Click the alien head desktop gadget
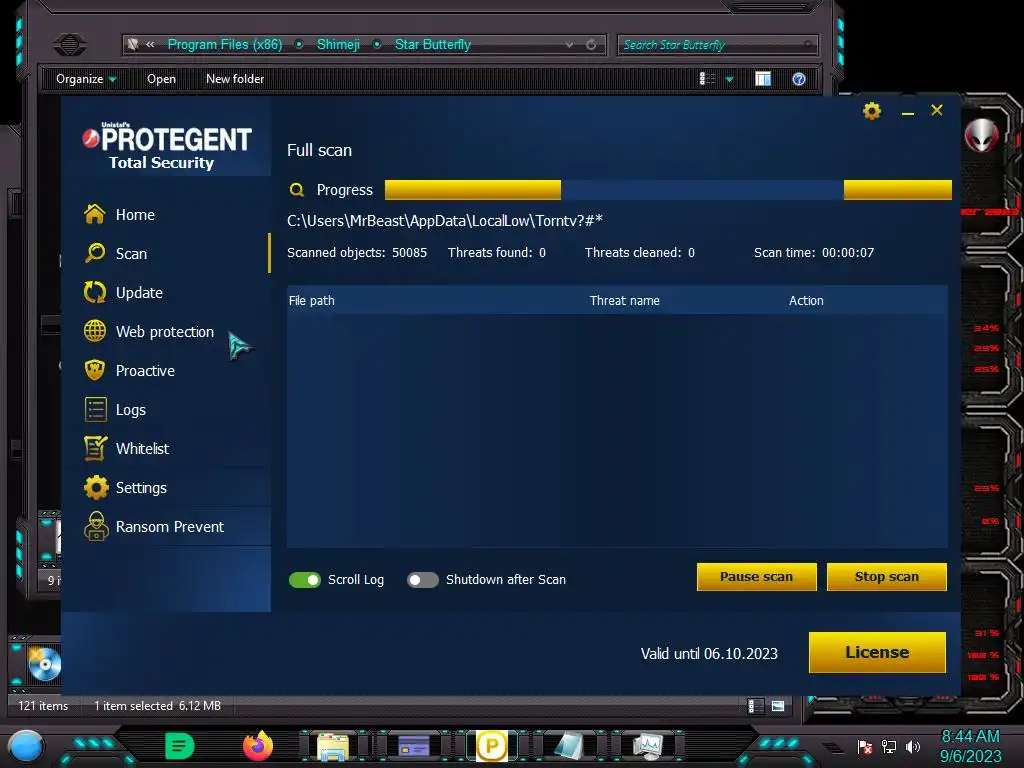Image resolution: width=1024 pixels, height=768 pixels. click(982, 135)
